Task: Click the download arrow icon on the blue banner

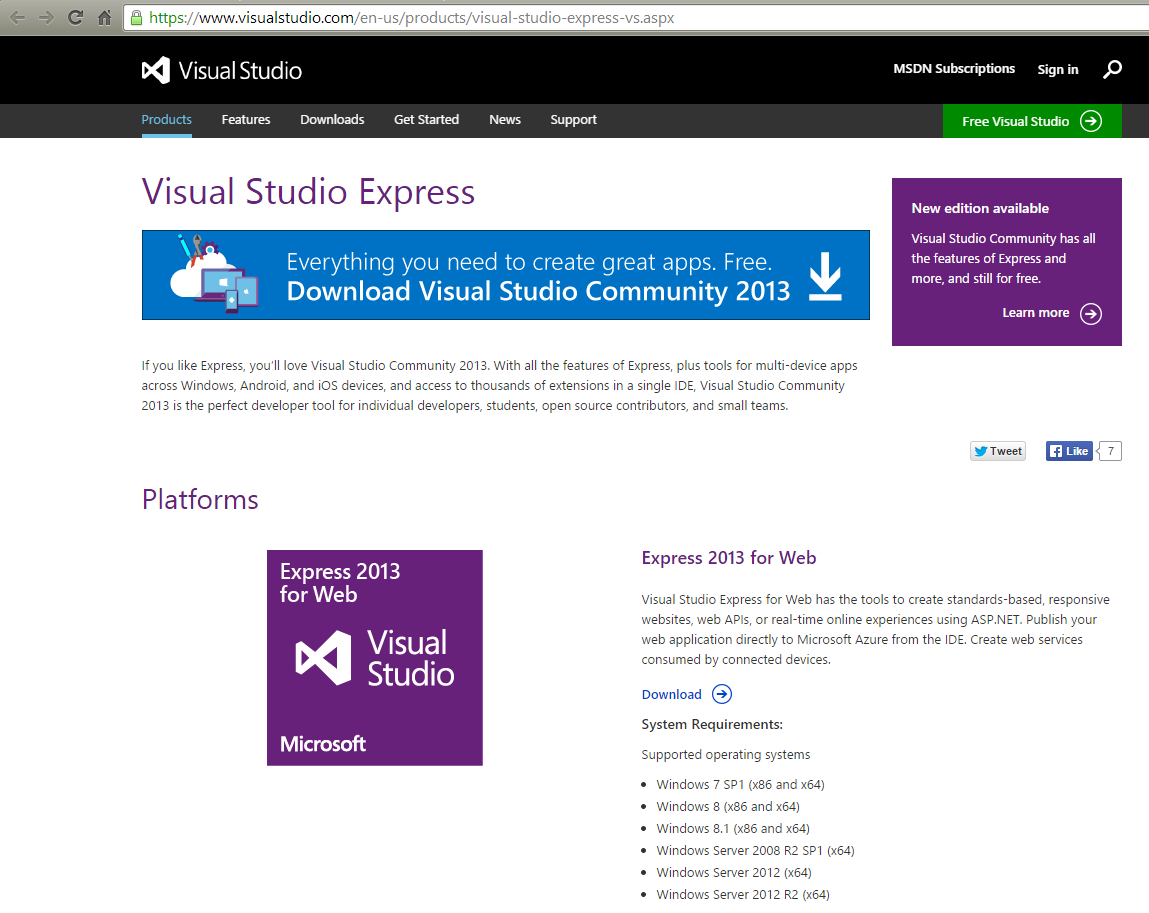Action: (825, 276)
